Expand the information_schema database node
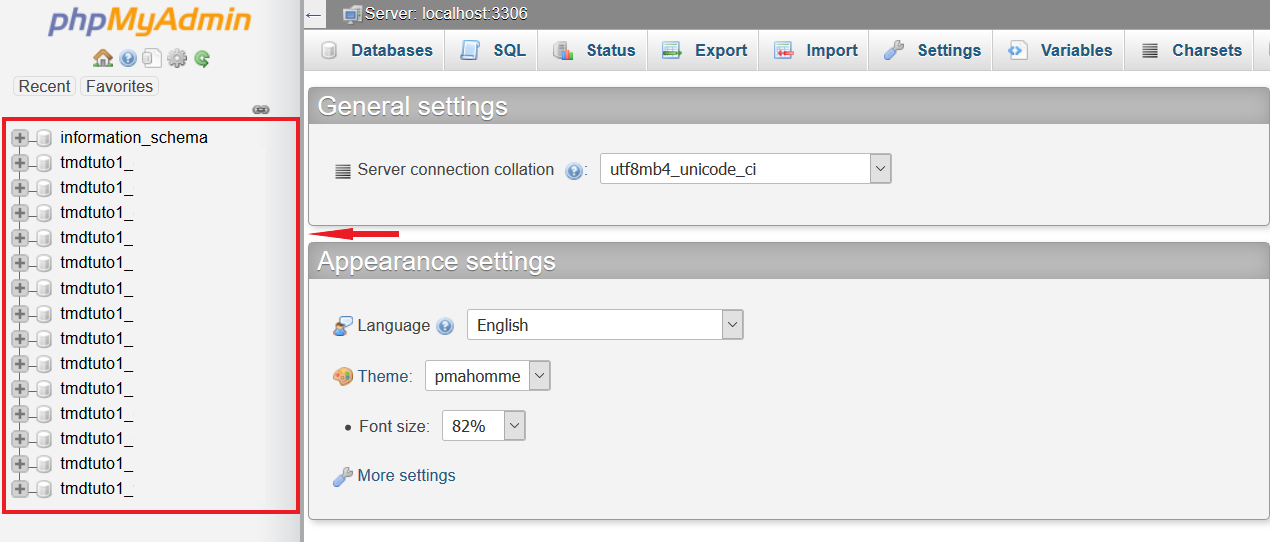 click(x=19, y=138)
